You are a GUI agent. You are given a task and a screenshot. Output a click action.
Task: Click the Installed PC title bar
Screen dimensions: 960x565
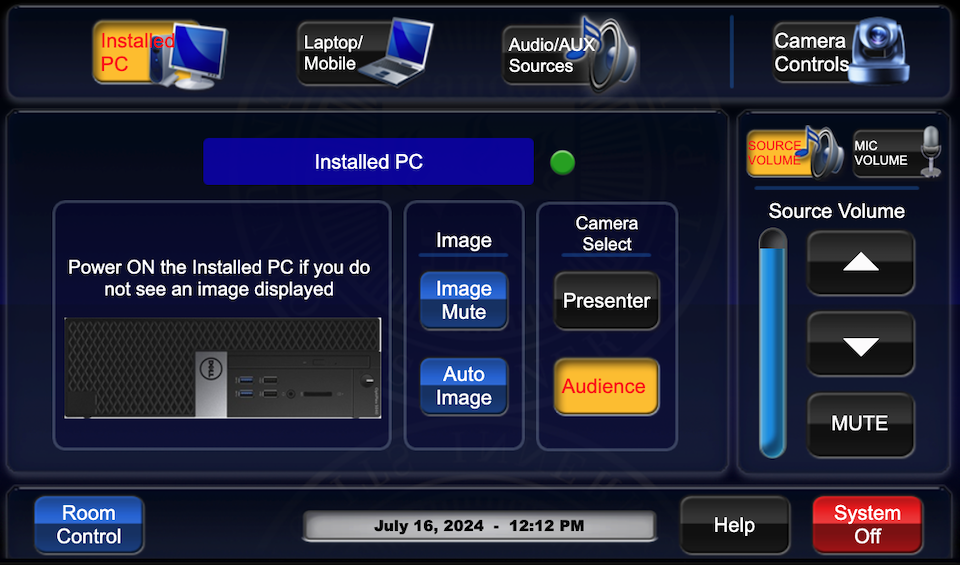(369, 162)
